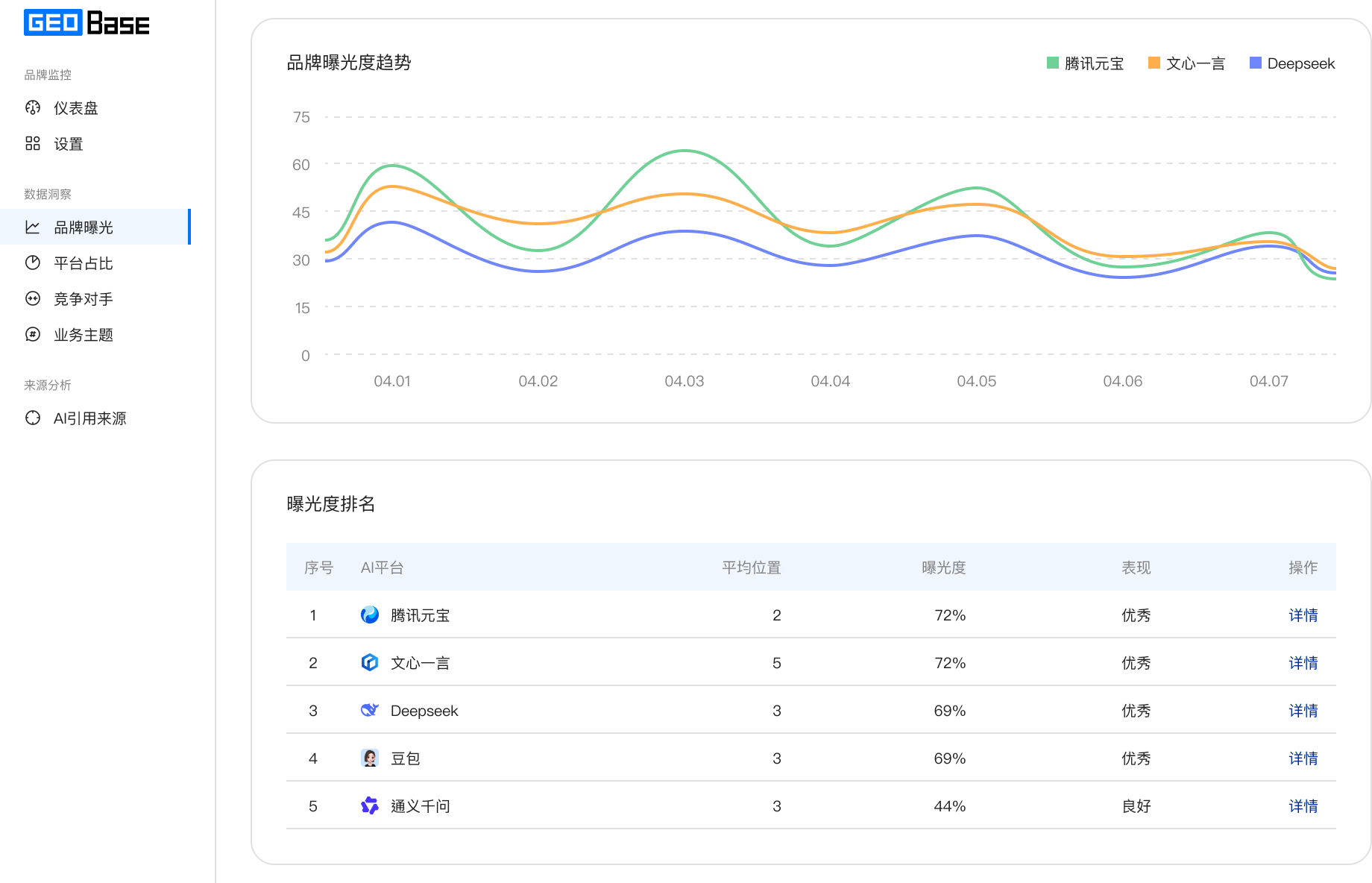Screen dimensions: 1372x883
Task: Click the 文心一言 platform logo in table
Action: (x=370, y=663)
